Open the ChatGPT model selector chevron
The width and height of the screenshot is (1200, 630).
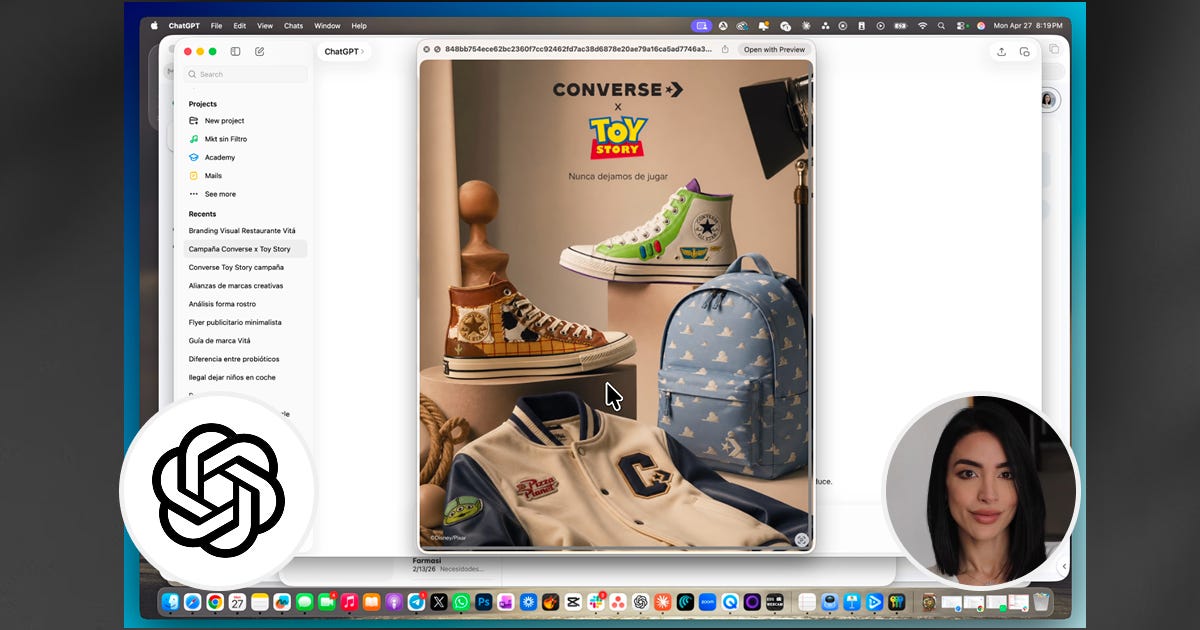[x=363, y=52]
